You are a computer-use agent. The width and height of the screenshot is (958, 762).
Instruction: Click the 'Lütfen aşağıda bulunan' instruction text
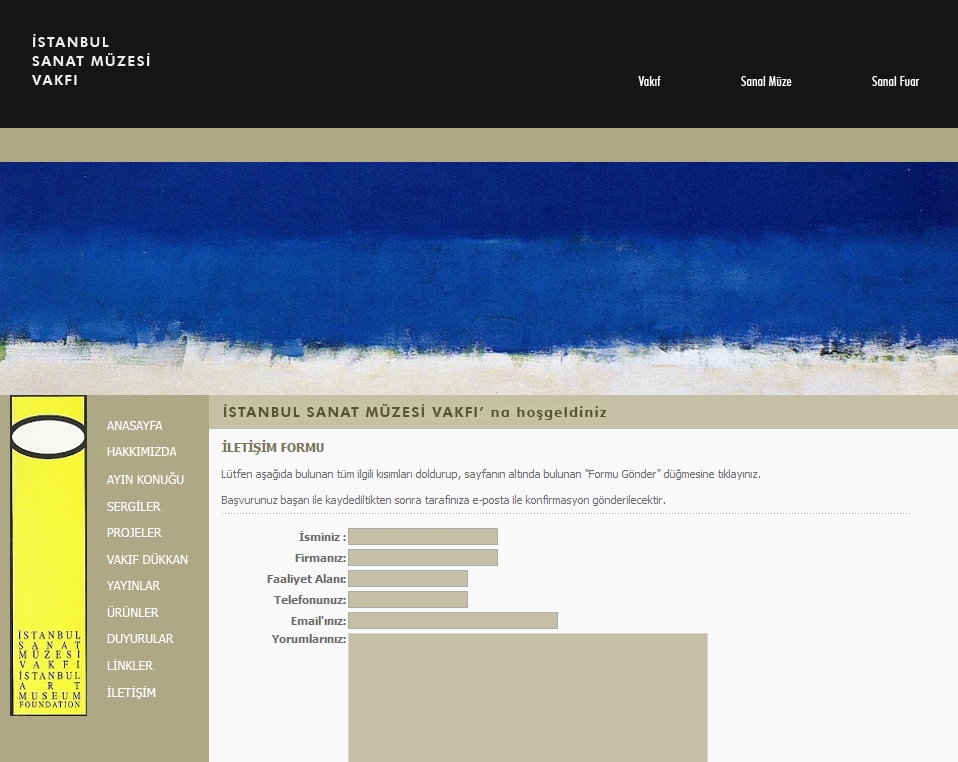coord(491,474)
